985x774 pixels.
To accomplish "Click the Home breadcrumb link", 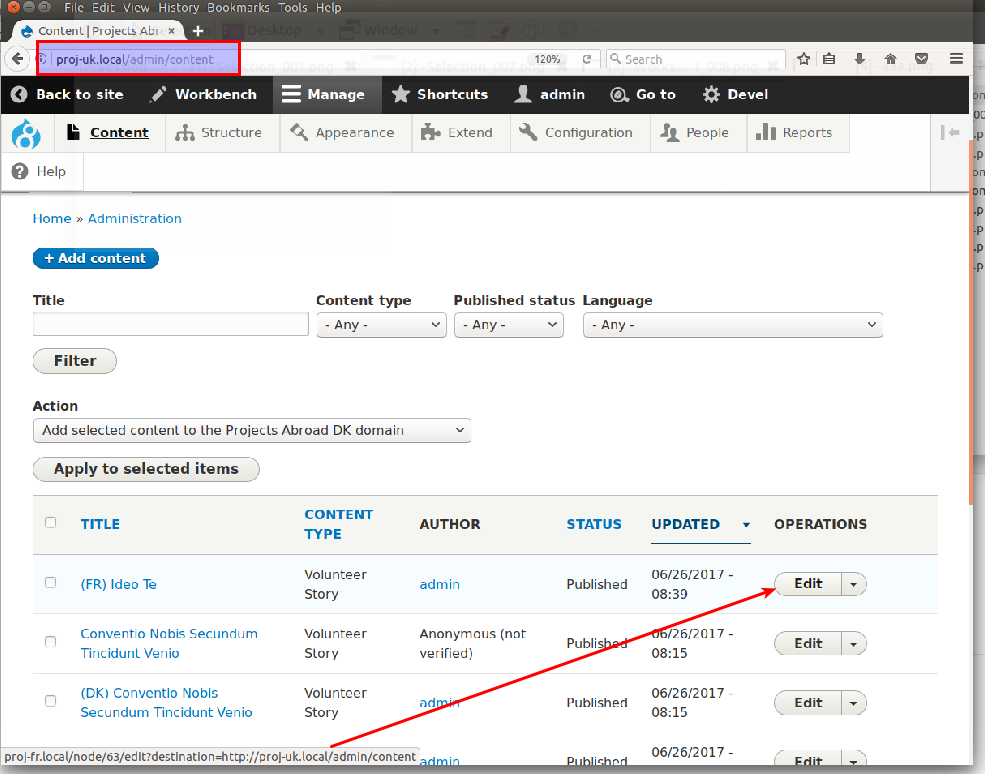I will pos(52,219).
